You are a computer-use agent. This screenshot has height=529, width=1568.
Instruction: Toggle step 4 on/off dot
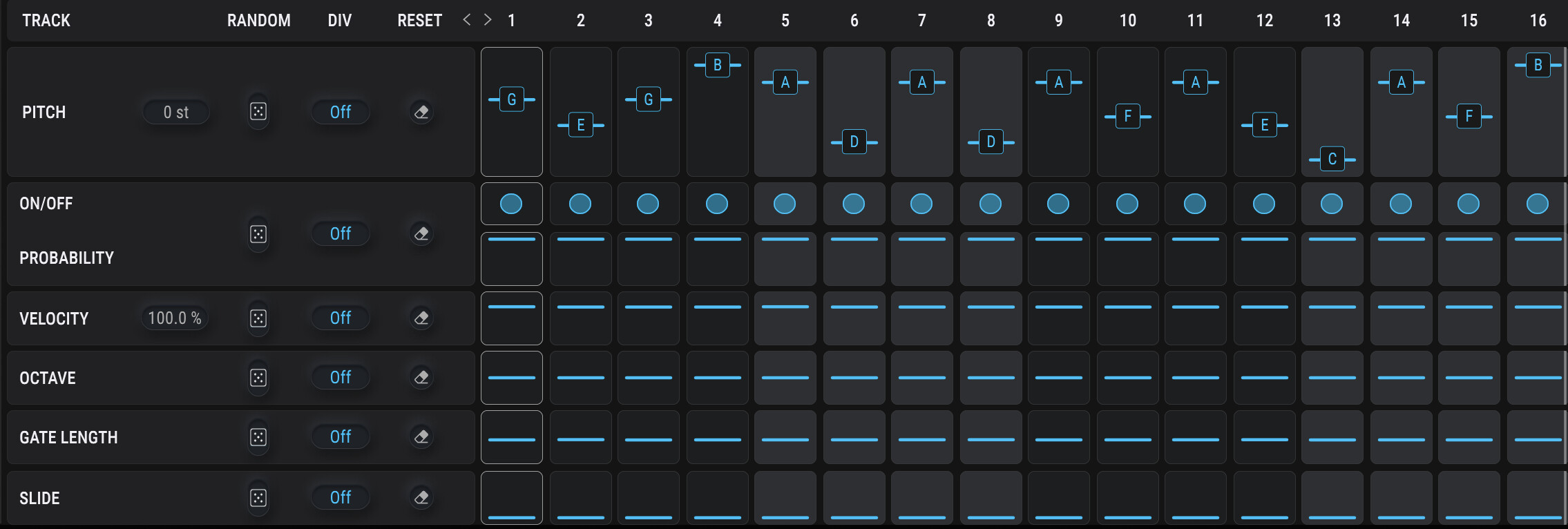[717, 204]
